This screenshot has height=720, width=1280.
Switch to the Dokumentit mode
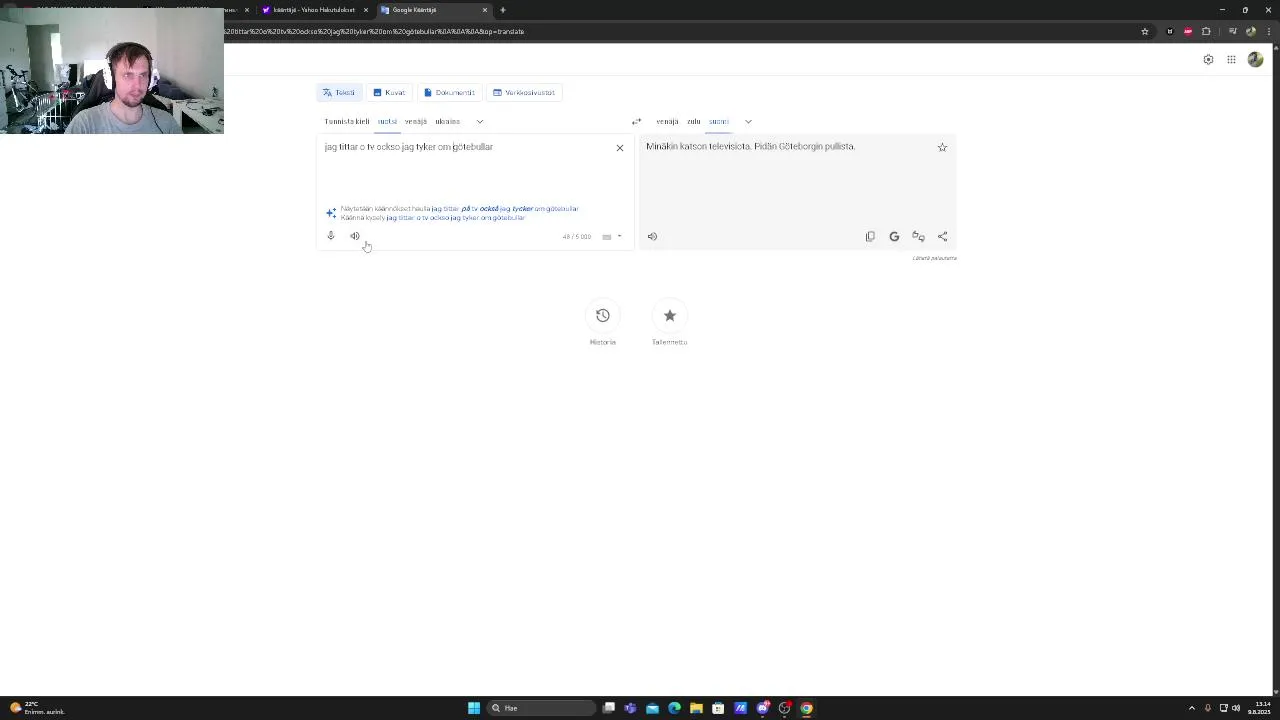pos(449,93)
